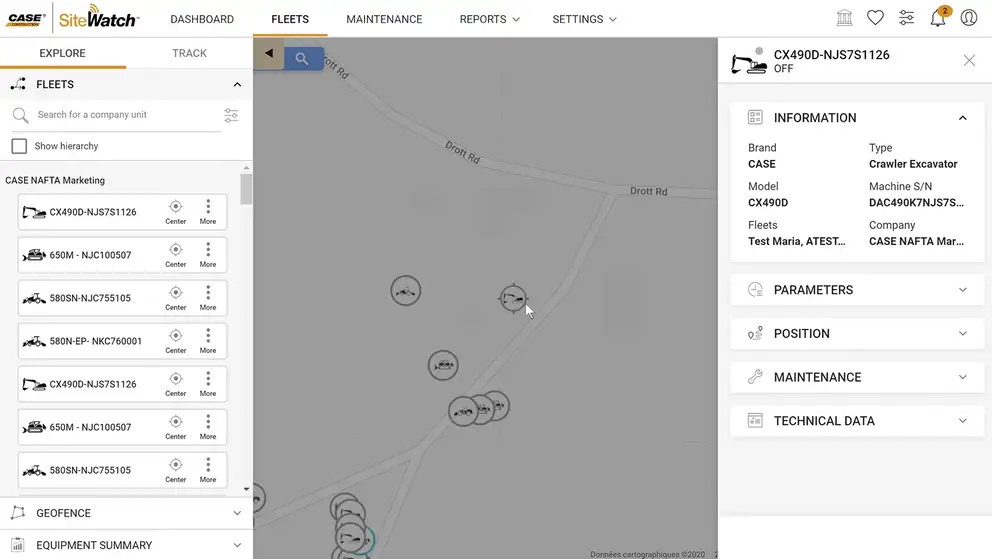
Task: Click Test Maria, ATEST... fleets value
Action: pos(797,241)
